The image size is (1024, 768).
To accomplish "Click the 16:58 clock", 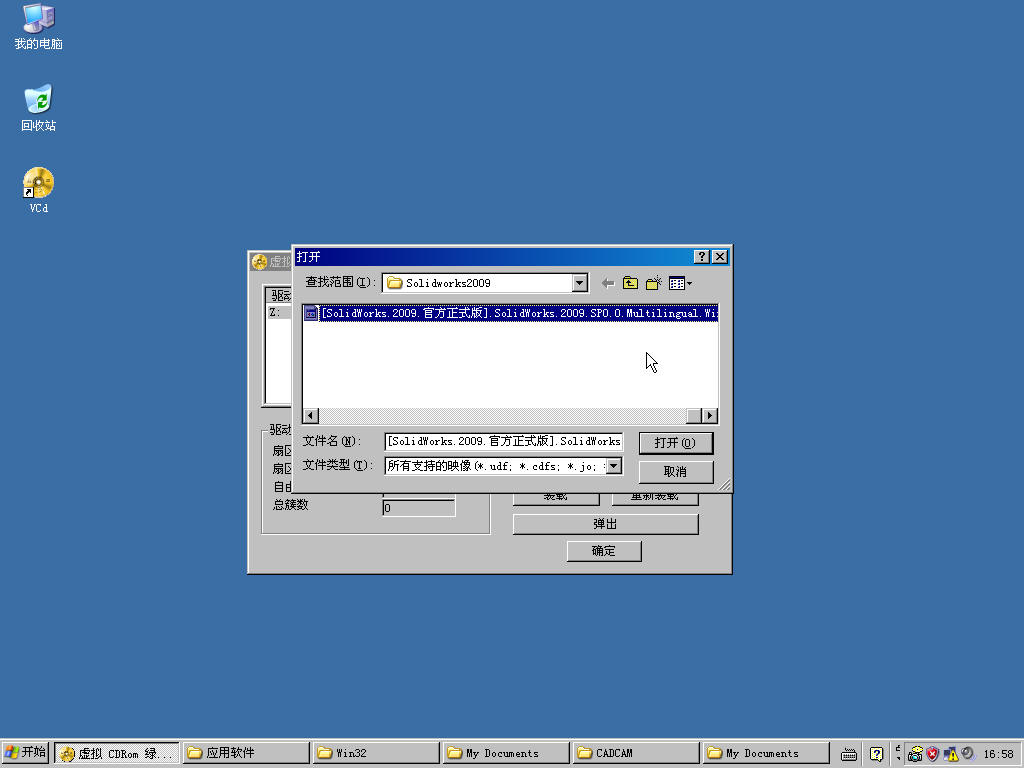I will (998, 754).
